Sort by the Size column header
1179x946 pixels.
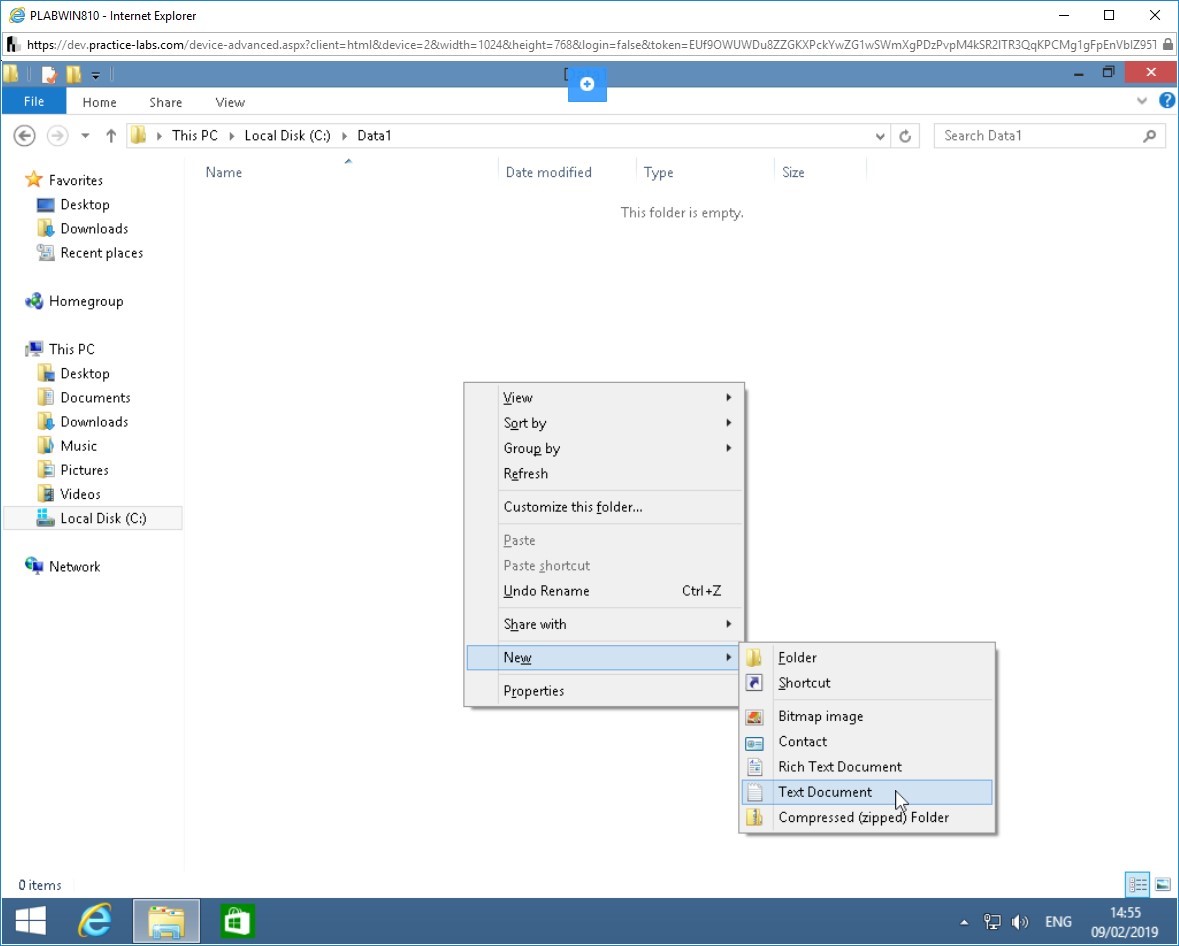click(x=793, y=172)
